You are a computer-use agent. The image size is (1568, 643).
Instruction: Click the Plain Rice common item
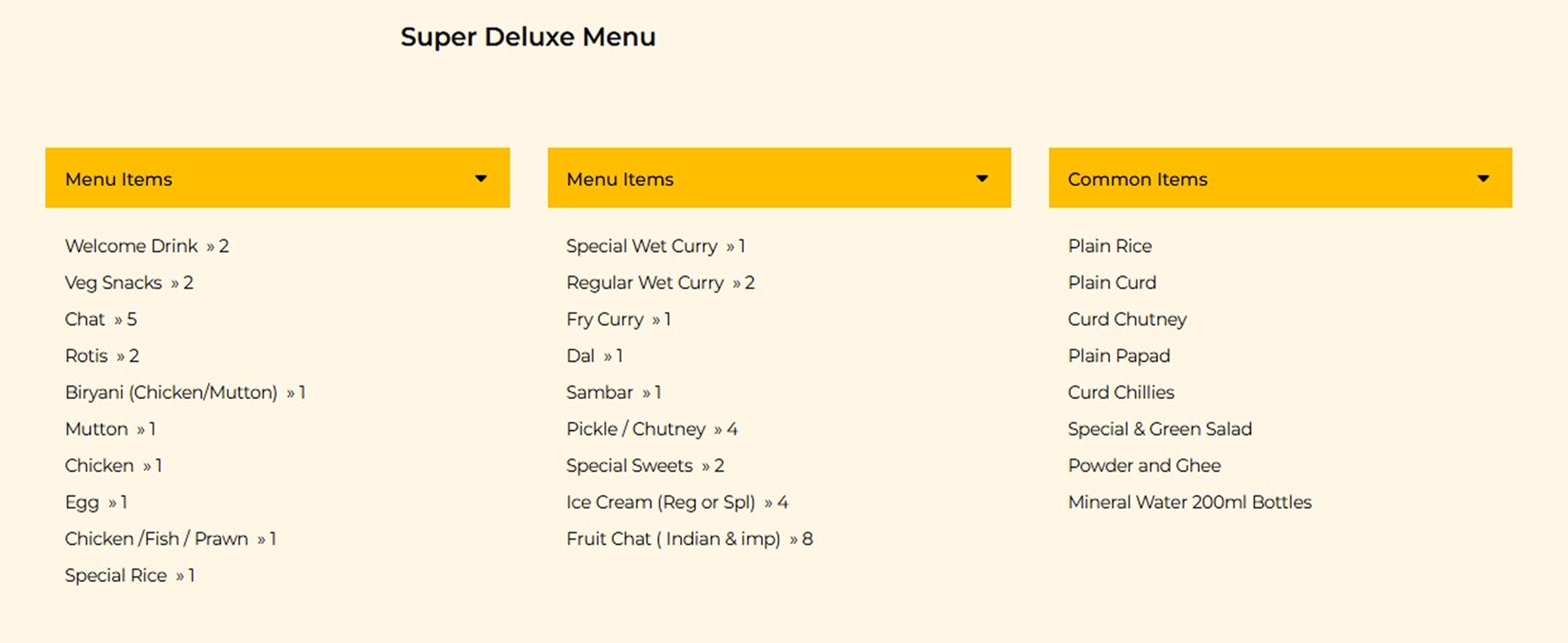tap(1110, 246)
